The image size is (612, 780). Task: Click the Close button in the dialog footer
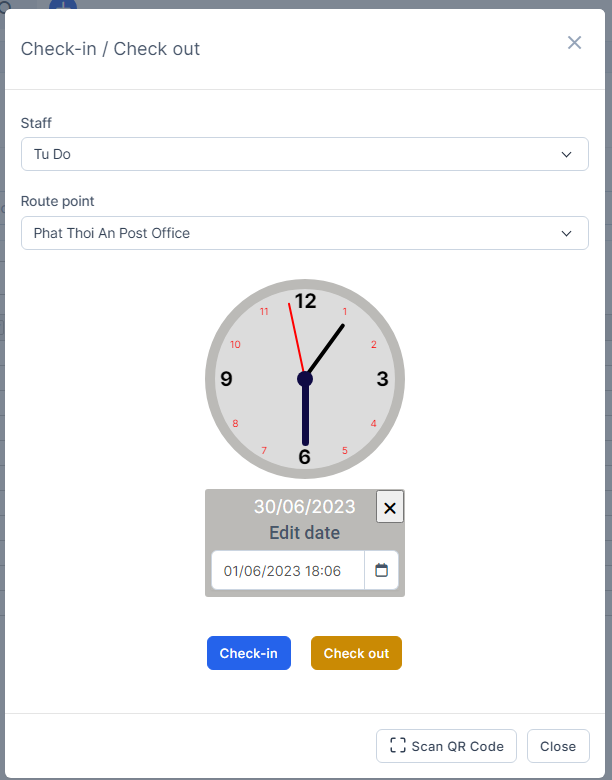(558, 746)
